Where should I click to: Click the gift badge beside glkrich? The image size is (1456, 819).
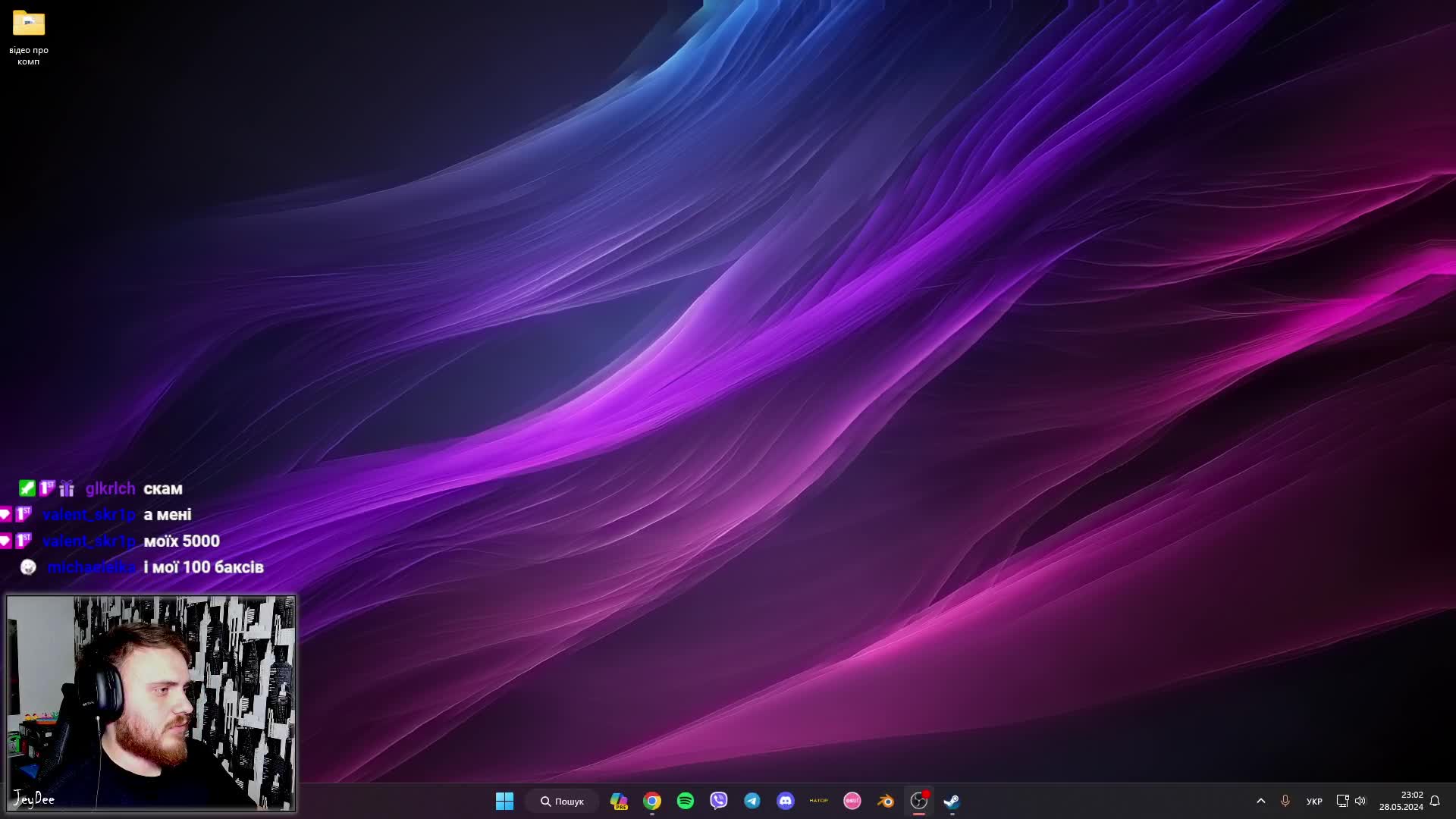tap(67, 488)
